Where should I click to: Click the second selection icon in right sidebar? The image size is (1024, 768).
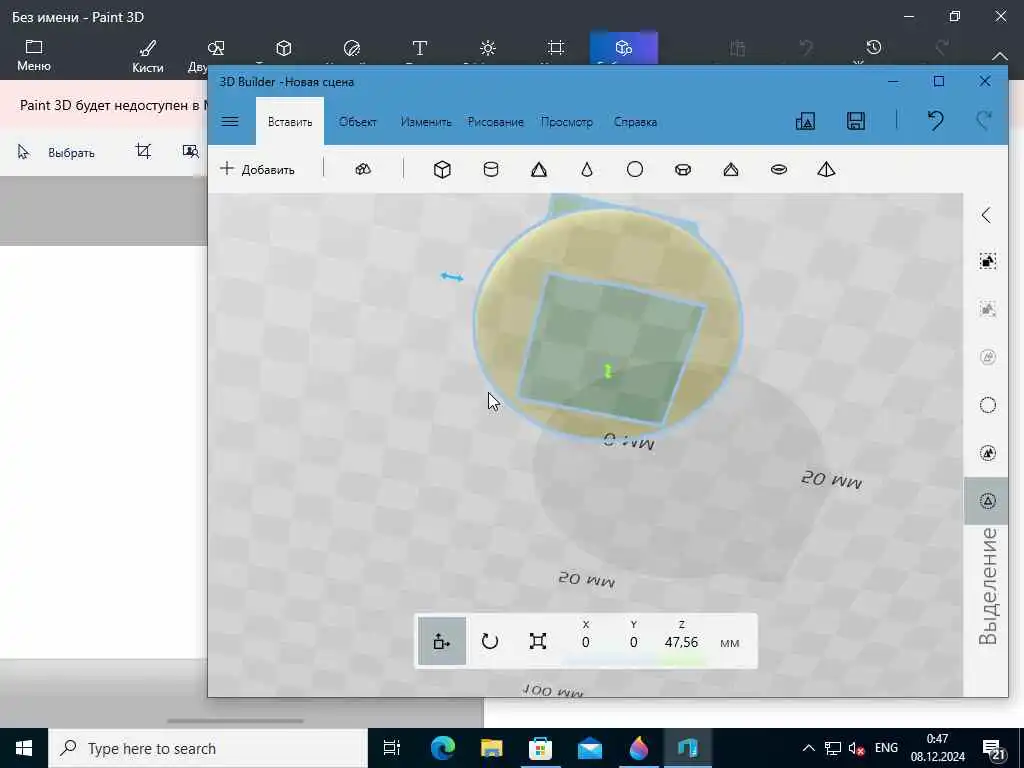(987, 309)
